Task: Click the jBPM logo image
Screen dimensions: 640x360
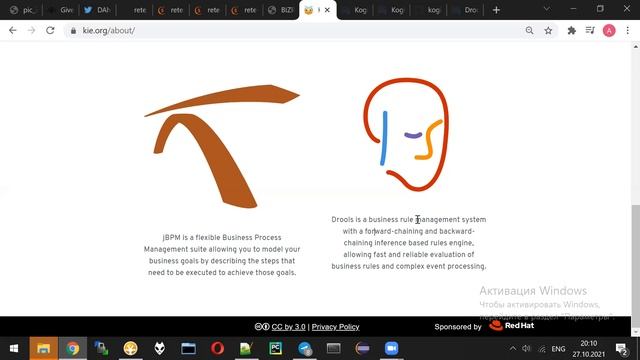Action: coord(222,146)
